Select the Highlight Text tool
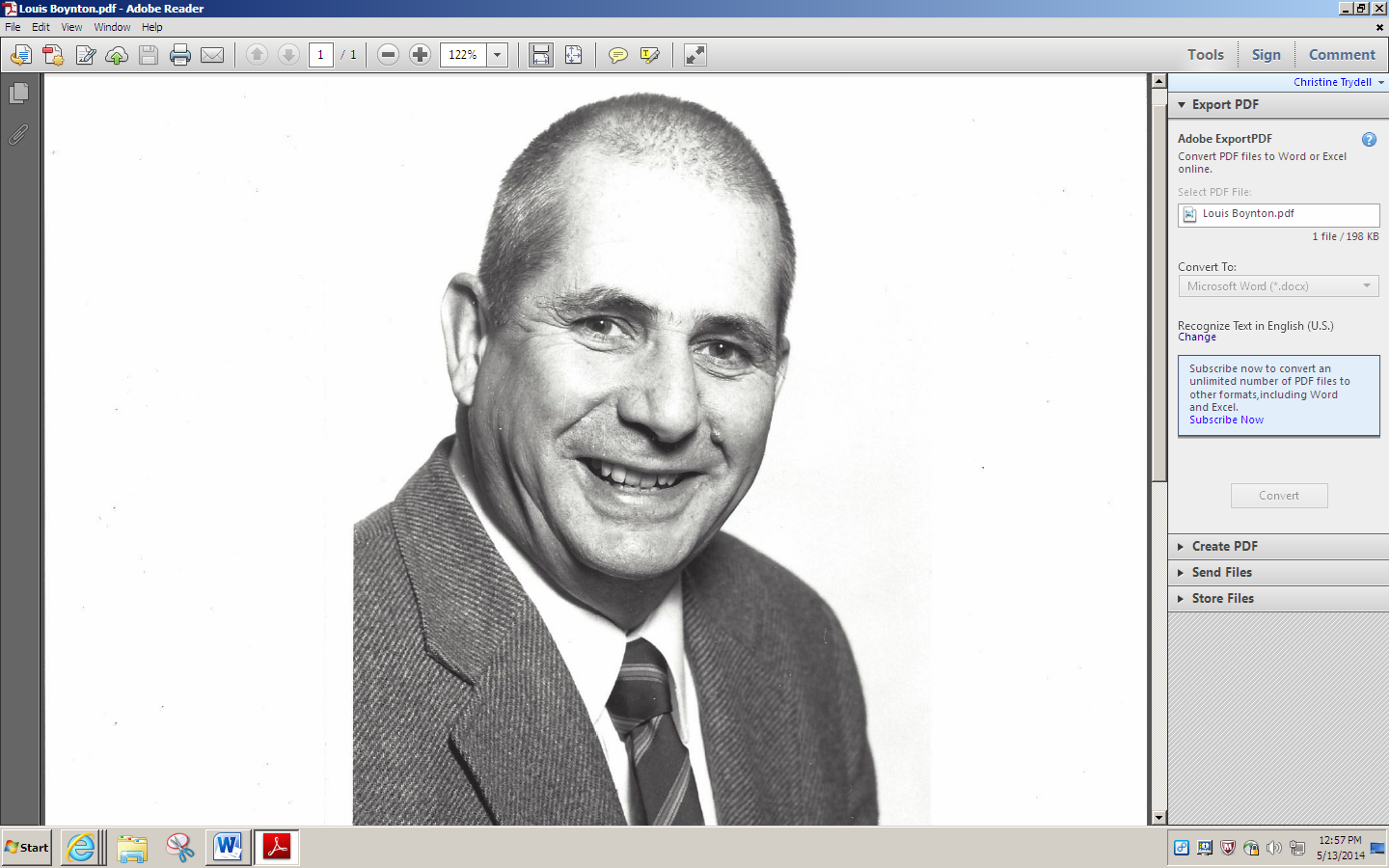Image resolution: width=1389 pixels, height=868 pixels. point(648,55)
